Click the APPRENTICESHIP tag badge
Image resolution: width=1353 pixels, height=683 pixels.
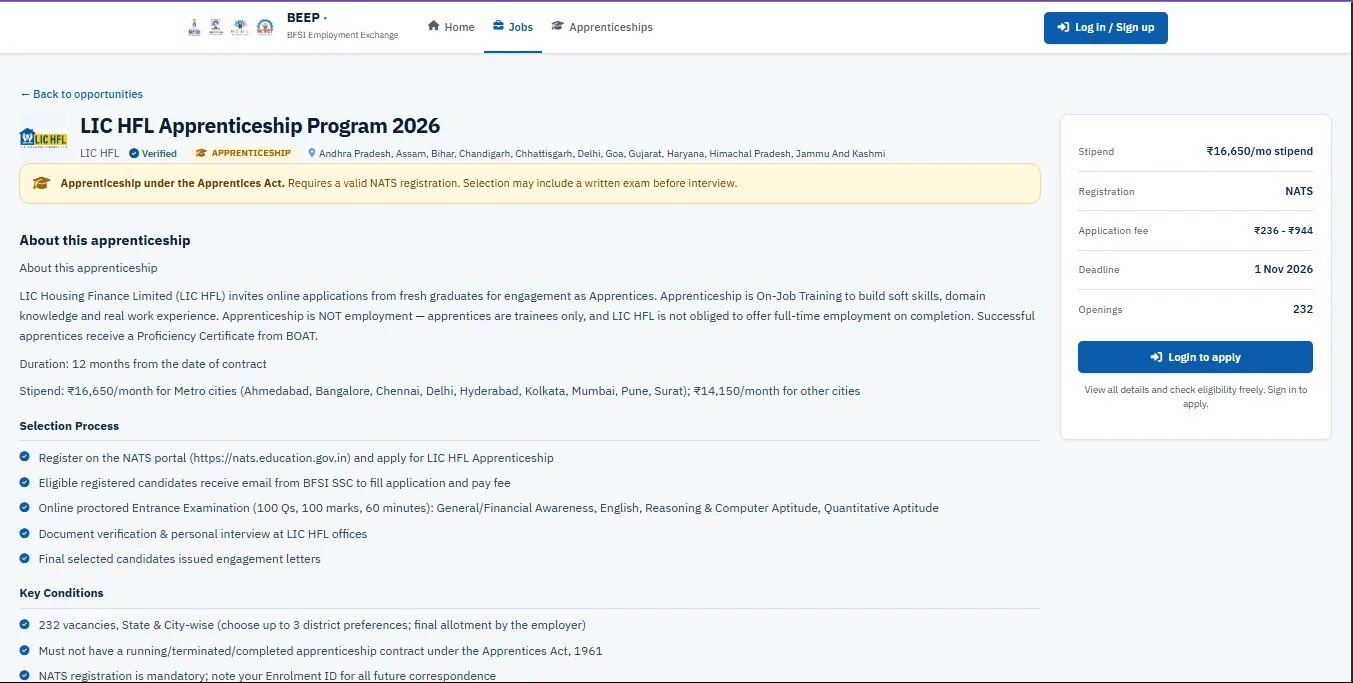243,153
